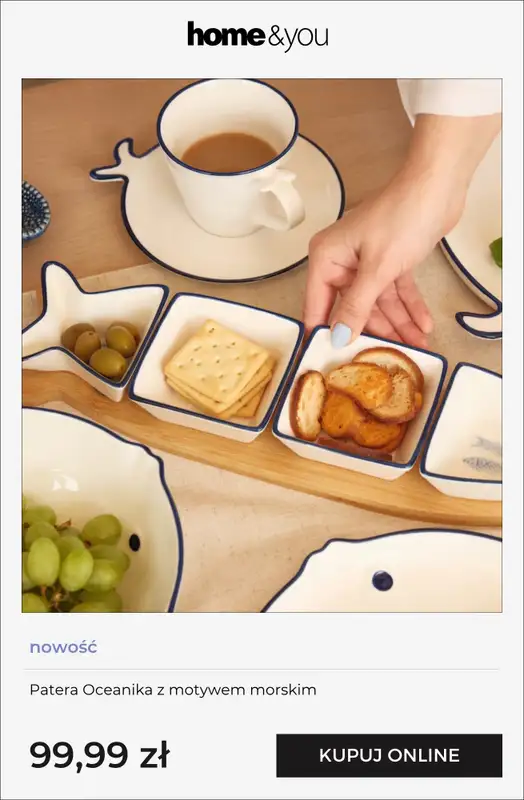Click the home&you logo
The height and width of the screenshot is (800, 524).
258,36
